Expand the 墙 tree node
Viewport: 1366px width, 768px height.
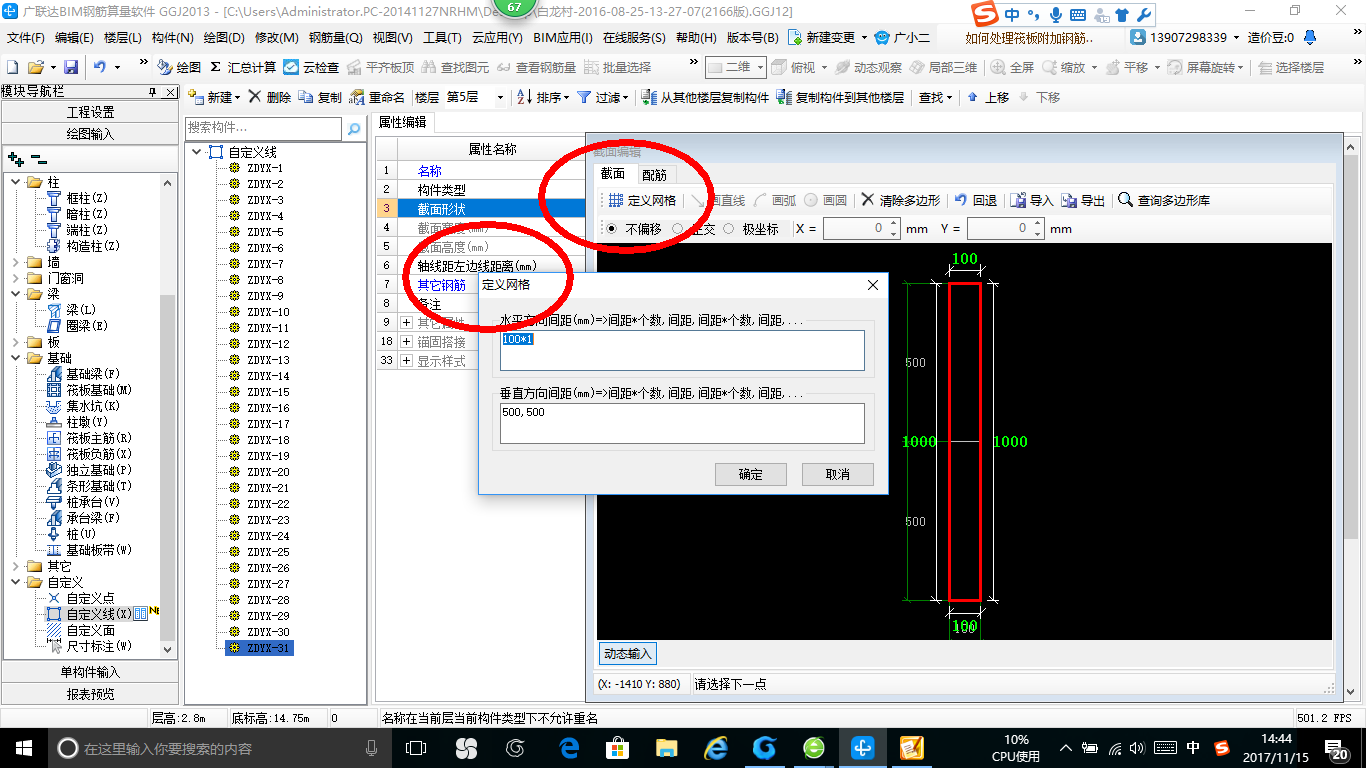[x=16, y=262]
